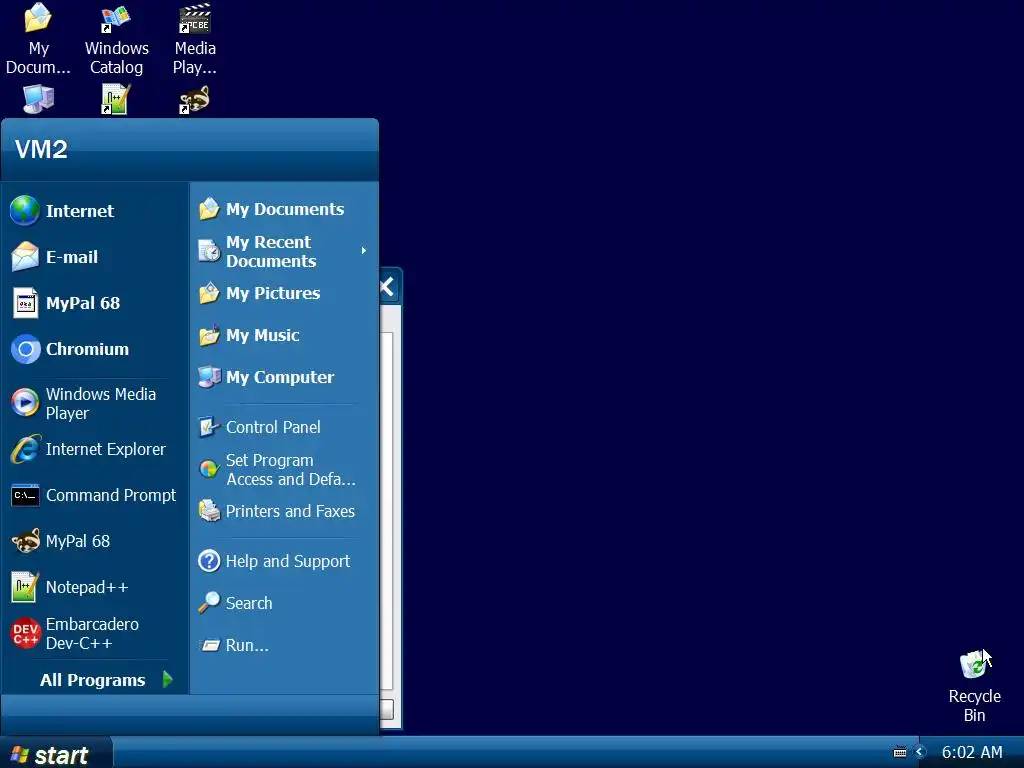Open Control Panel
This screenshot has height=768, width=1024.
tap(284, 427)
